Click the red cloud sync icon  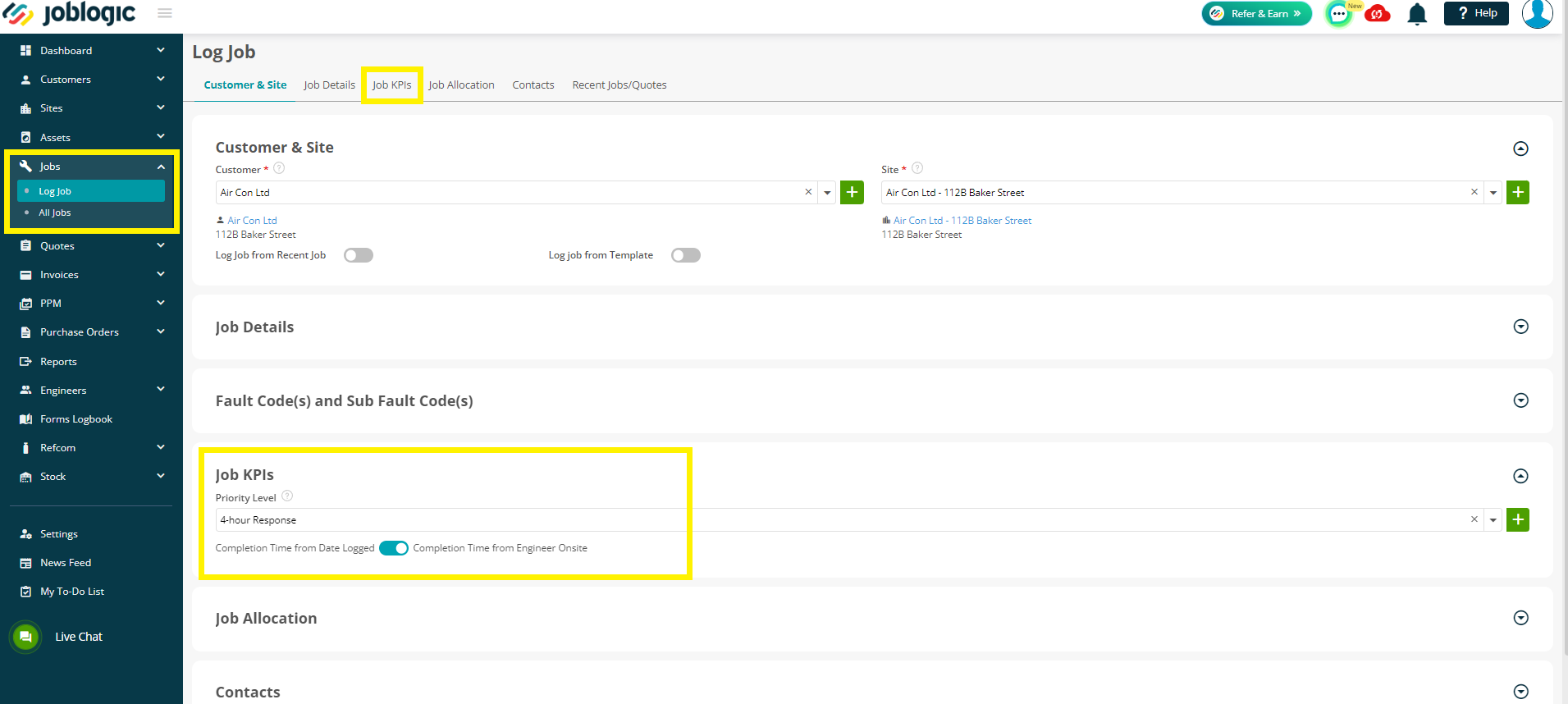pyautogui.click(x=1378, y=14)
